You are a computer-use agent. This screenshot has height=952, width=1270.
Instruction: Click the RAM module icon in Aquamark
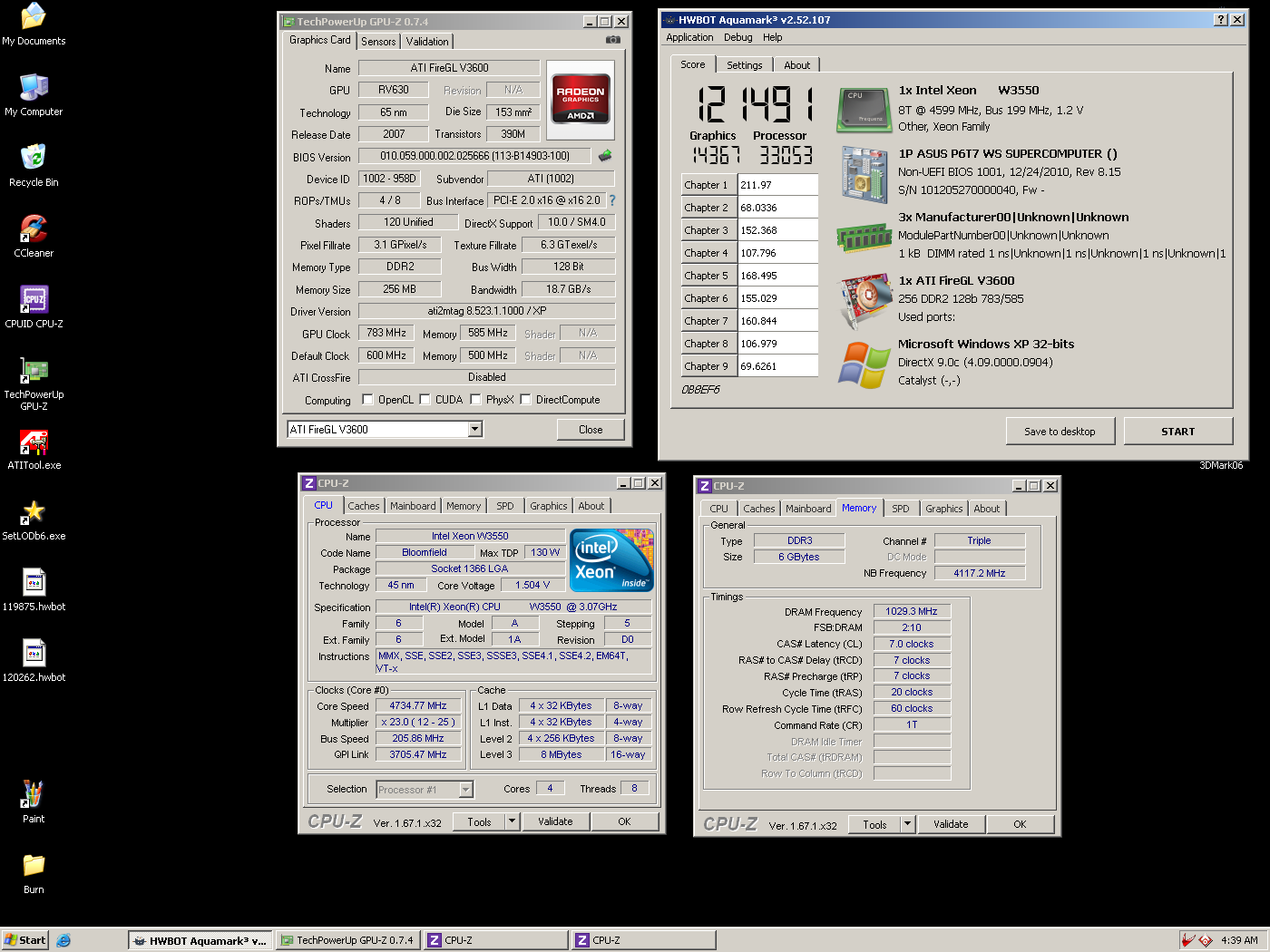coord(863,238)
